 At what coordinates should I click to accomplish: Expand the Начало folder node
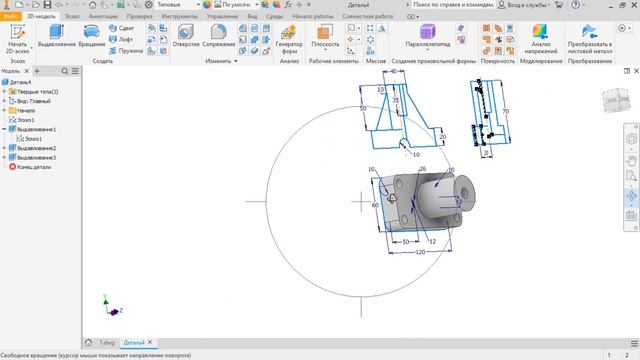pos(4,110)
